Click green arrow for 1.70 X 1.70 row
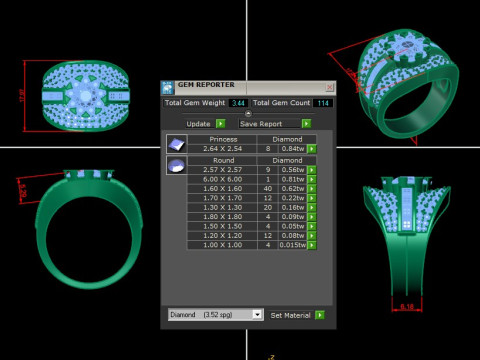This screenshot has height=360, width=480. 312,198
